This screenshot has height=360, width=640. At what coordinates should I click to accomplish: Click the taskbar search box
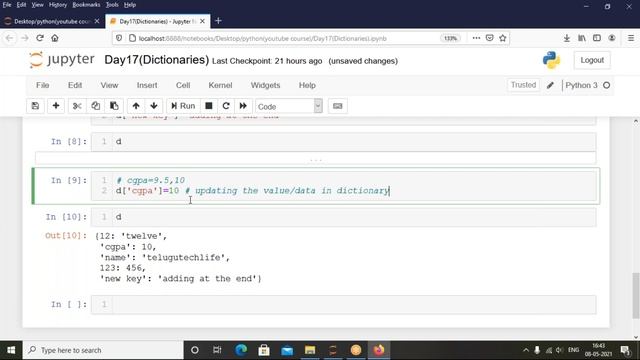click(x=103, y=350)
